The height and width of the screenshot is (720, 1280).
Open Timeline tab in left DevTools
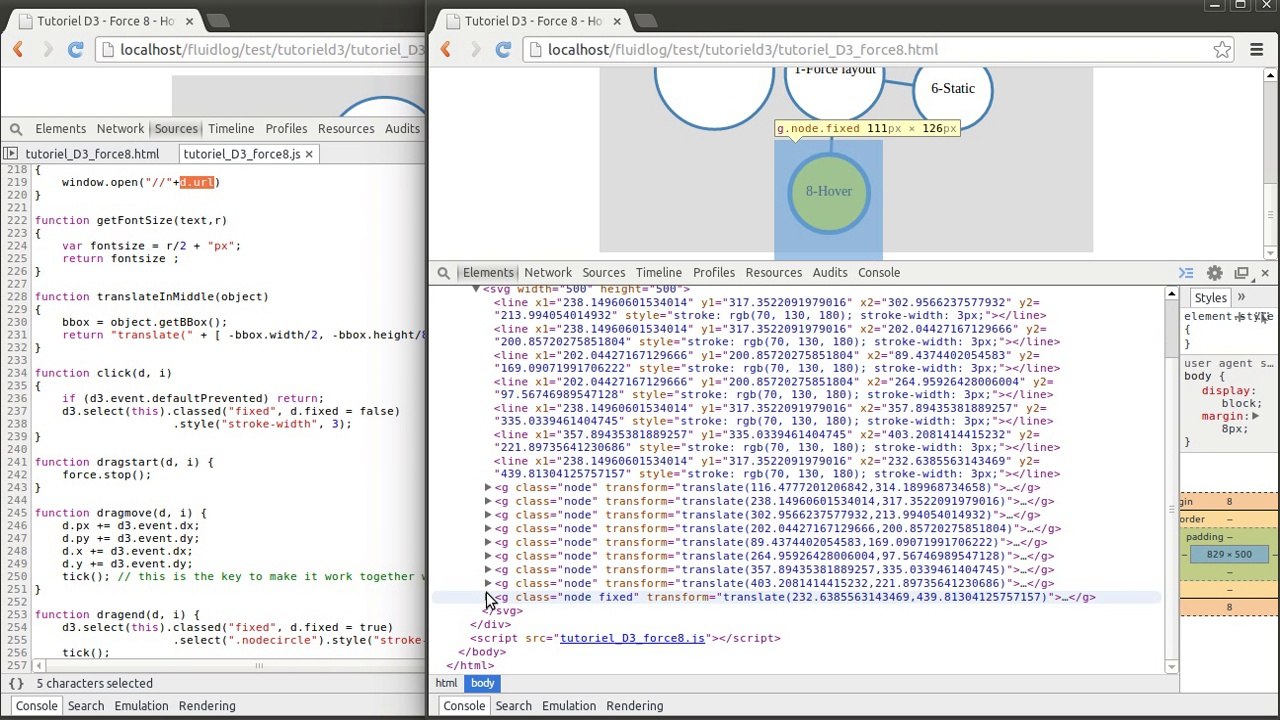[x=231, y=129]
